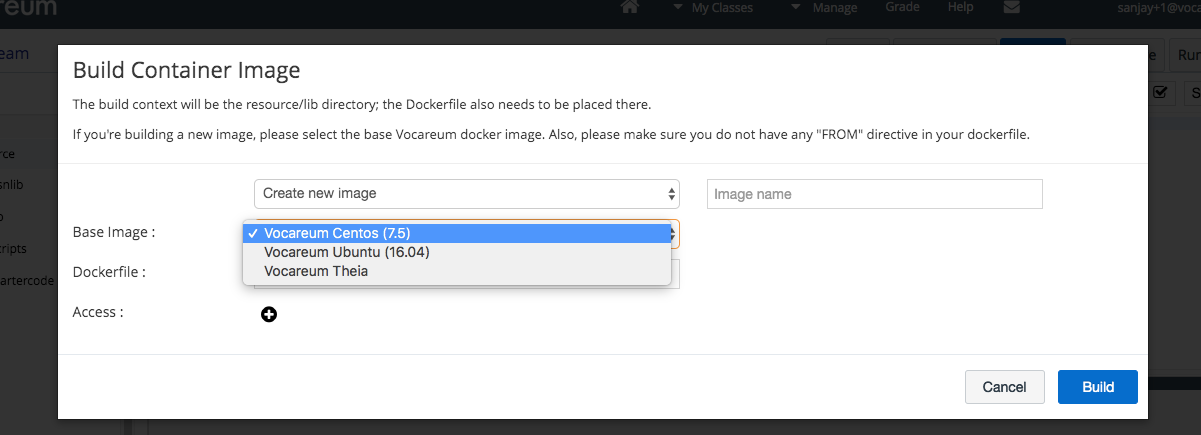Click the blue Build button
This screenshot has width=1201, height=435.
(x=1098, y=387)
